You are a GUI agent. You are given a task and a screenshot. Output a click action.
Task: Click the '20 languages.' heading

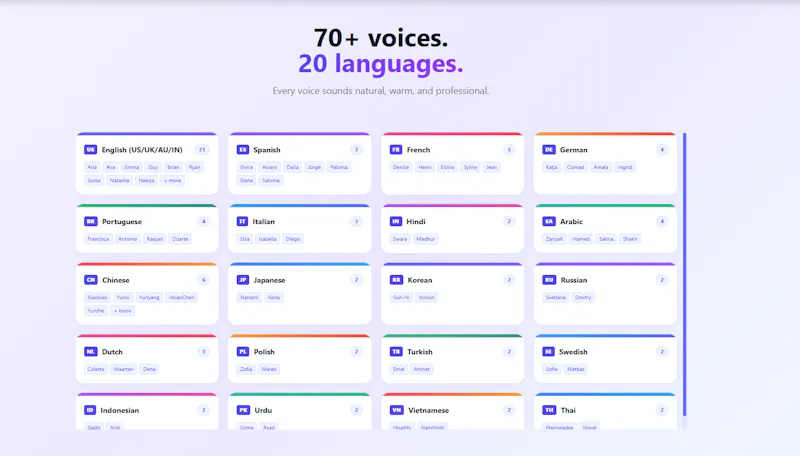[x=381, y=64]
